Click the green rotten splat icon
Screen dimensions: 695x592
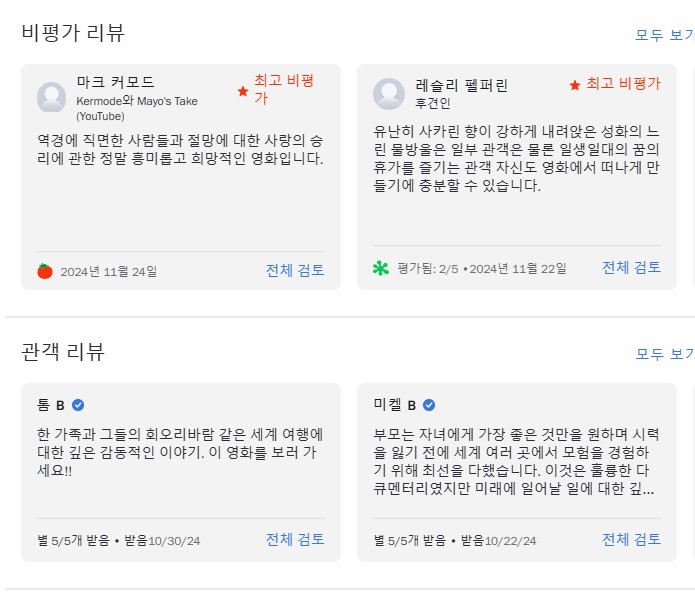[x=381, y=268]
